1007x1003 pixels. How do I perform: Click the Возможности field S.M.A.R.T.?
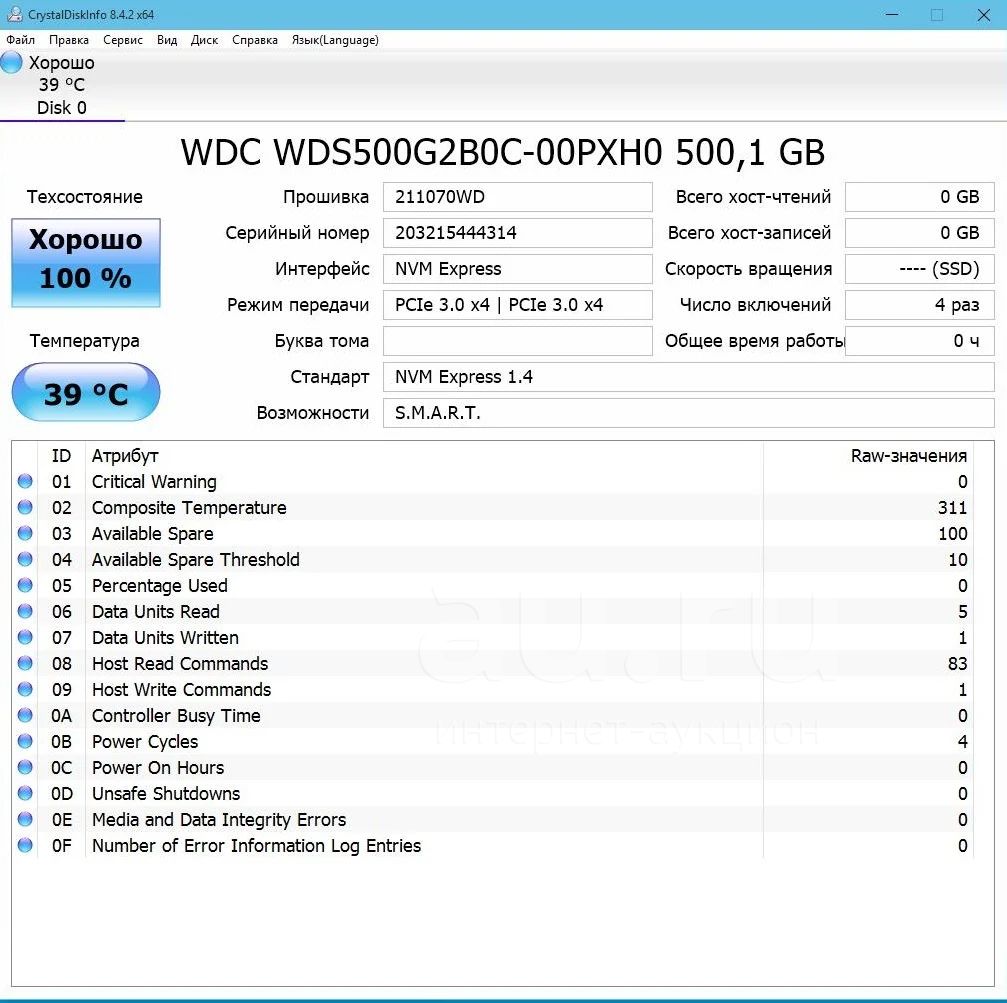[688, 412]
